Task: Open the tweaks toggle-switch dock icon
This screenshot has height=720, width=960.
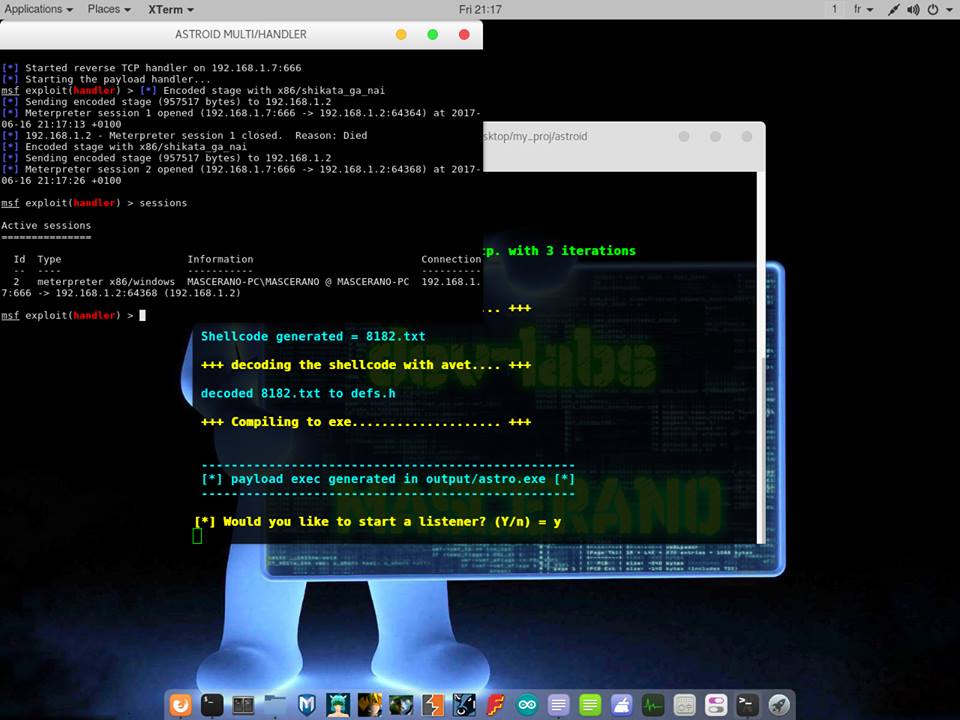Action: pos(716,705)
